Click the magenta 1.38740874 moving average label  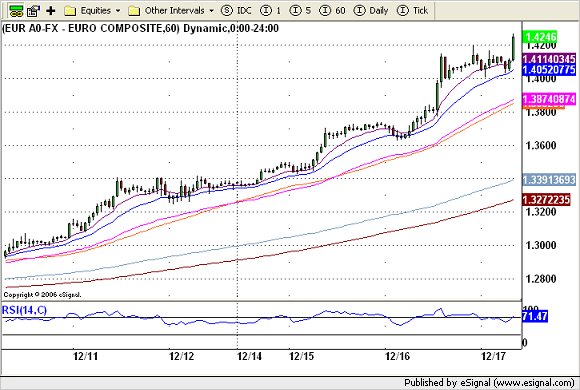tap(549, 99)
